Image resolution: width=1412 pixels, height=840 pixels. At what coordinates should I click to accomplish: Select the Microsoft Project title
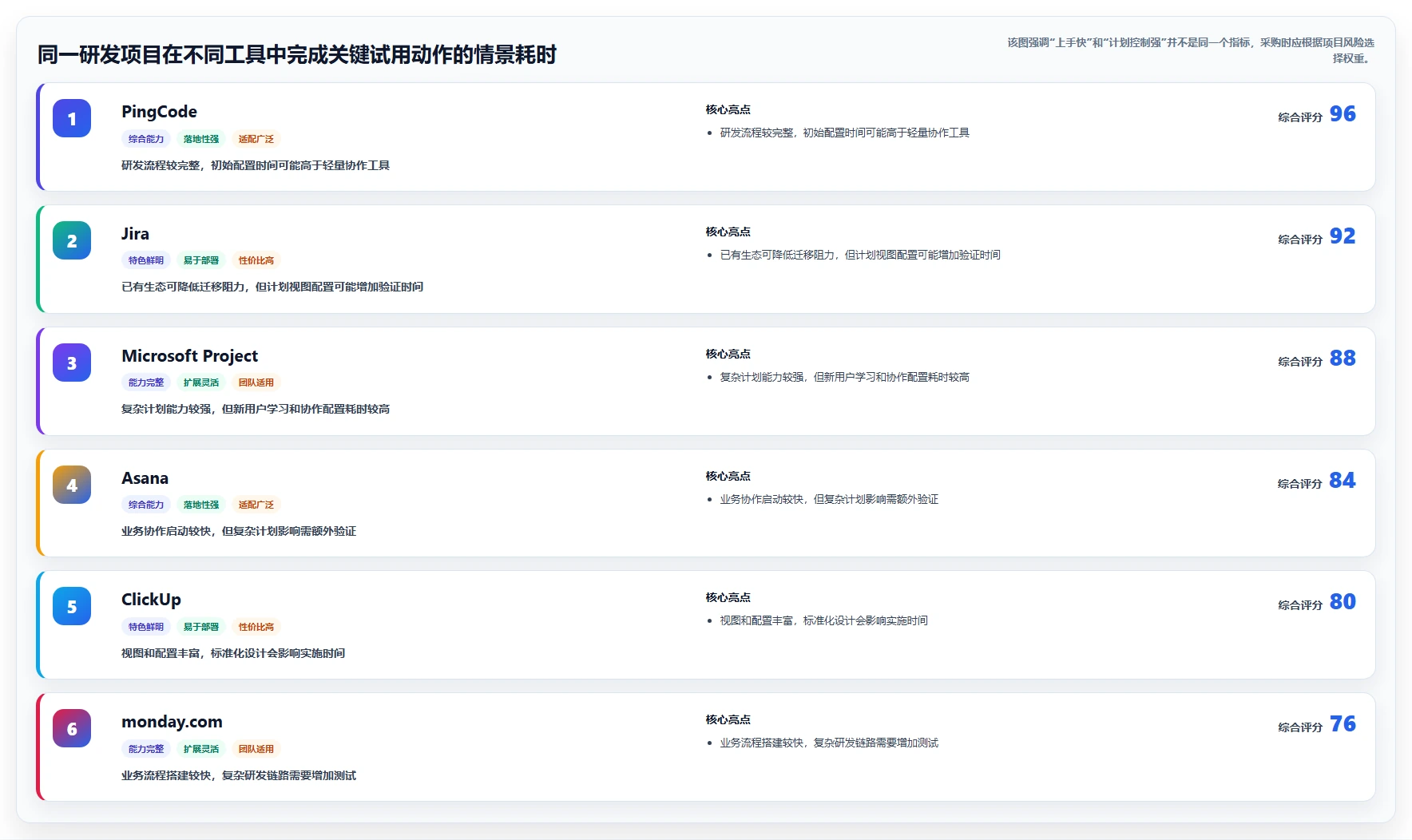189,356
